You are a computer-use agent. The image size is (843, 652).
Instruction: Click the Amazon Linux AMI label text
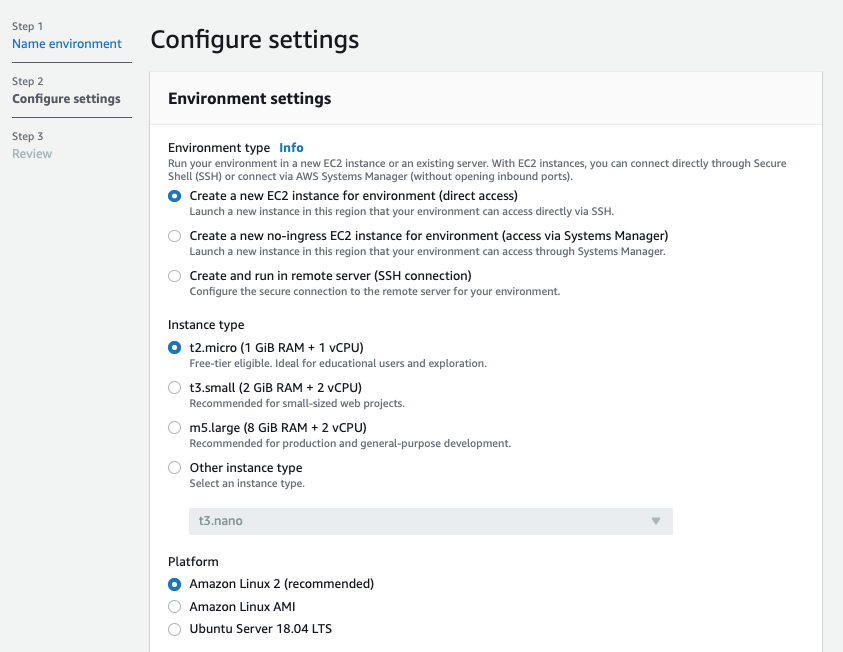point(242,607)
